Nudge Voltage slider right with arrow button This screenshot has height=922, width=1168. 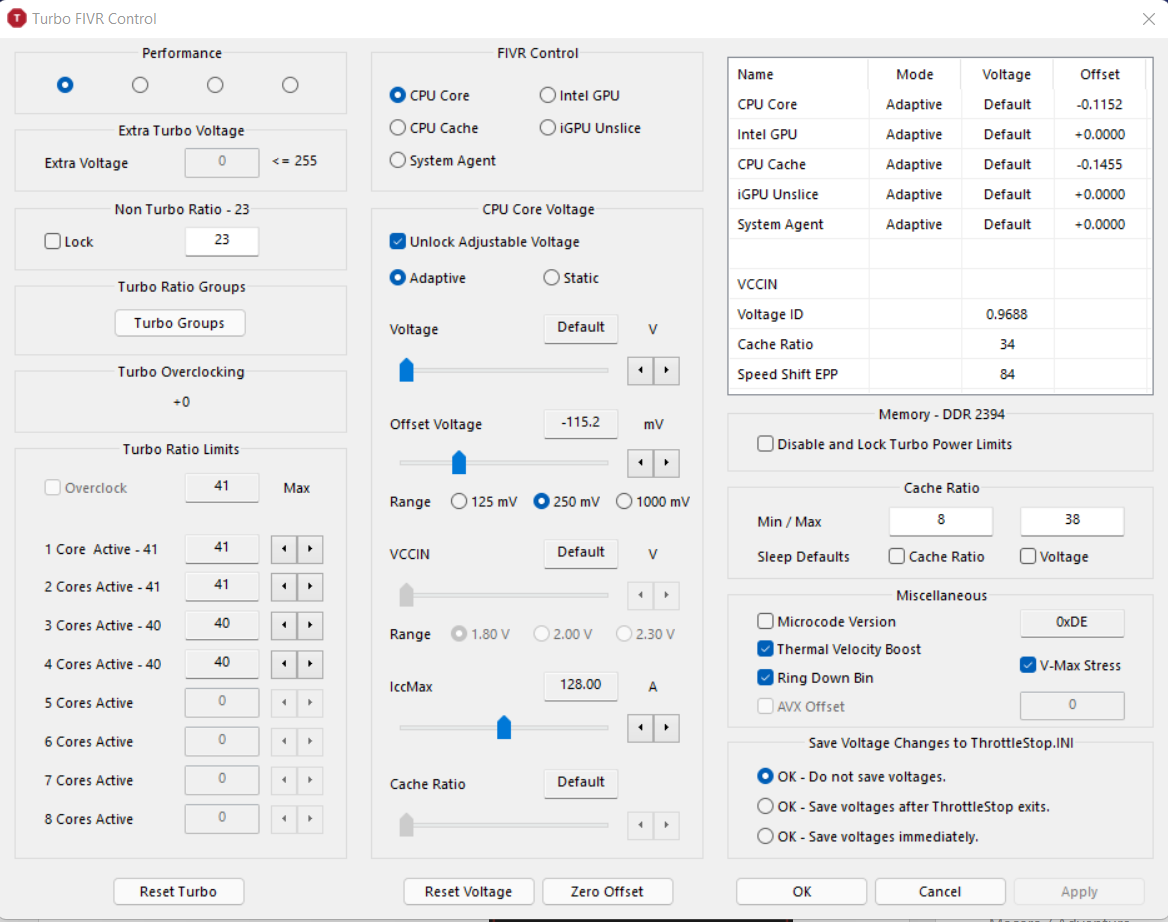click(666, 371)
